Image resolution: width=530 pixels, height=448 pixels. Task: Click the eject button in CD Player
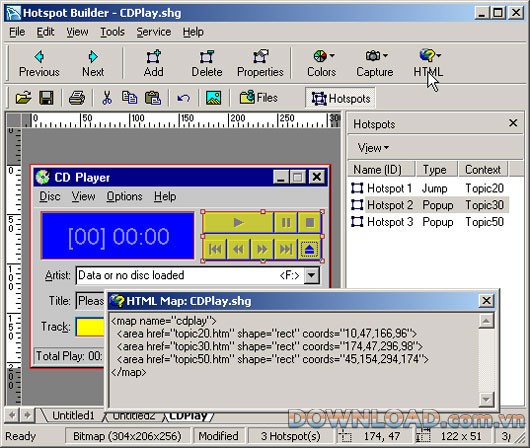pyautogui.click(x=309, y=249)
